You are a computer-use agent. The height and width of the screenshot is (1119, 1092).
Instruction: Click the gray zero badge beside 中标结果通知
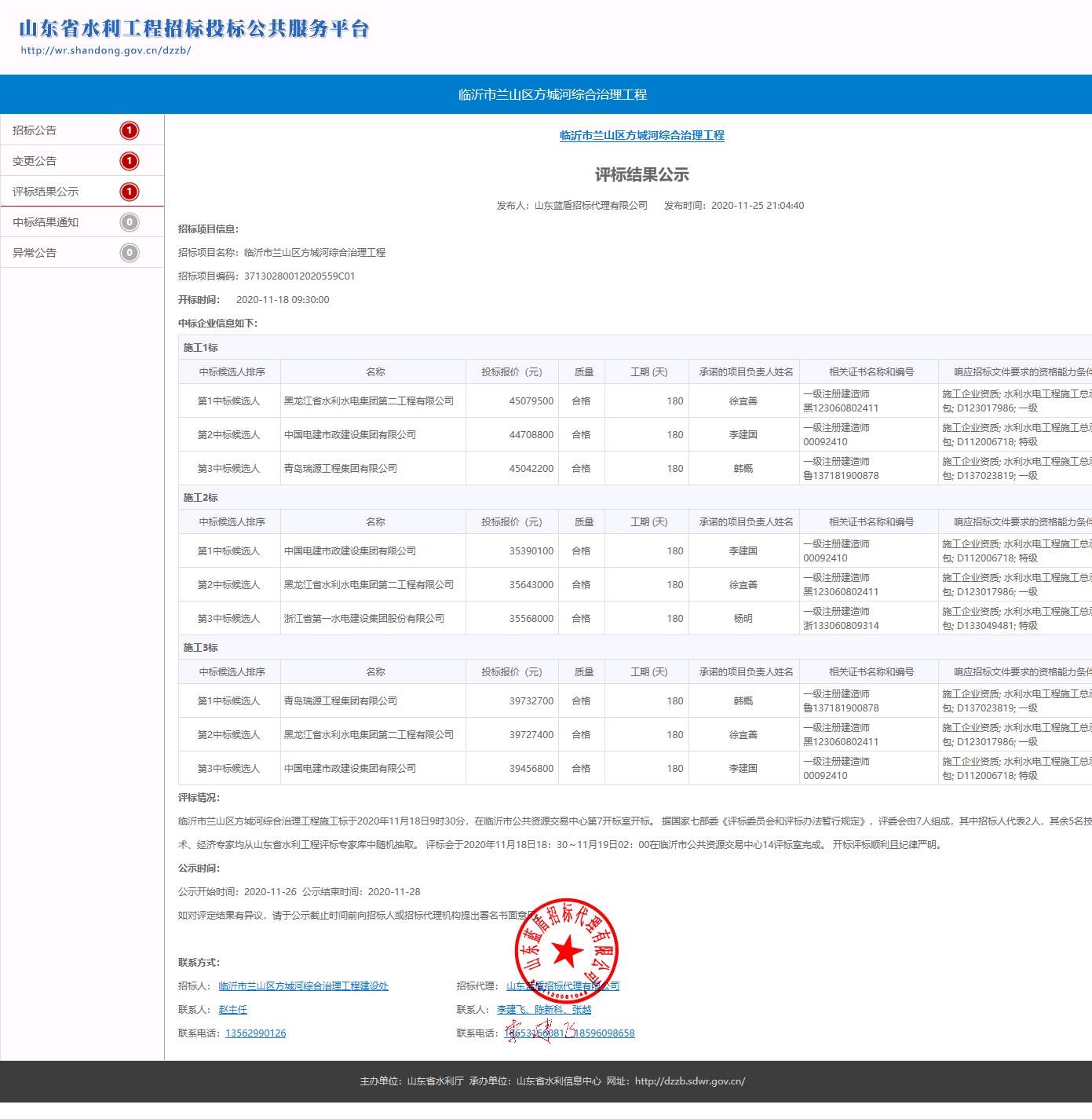pos(129,222)
